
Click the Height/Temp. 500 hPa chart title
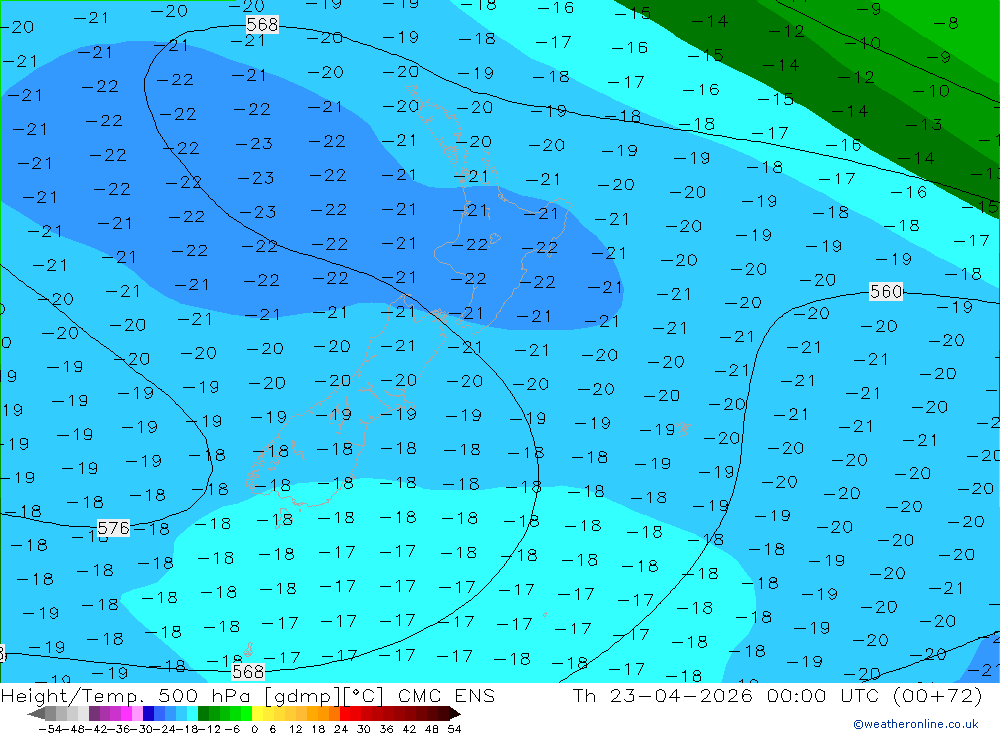click(x=247, y=695)
